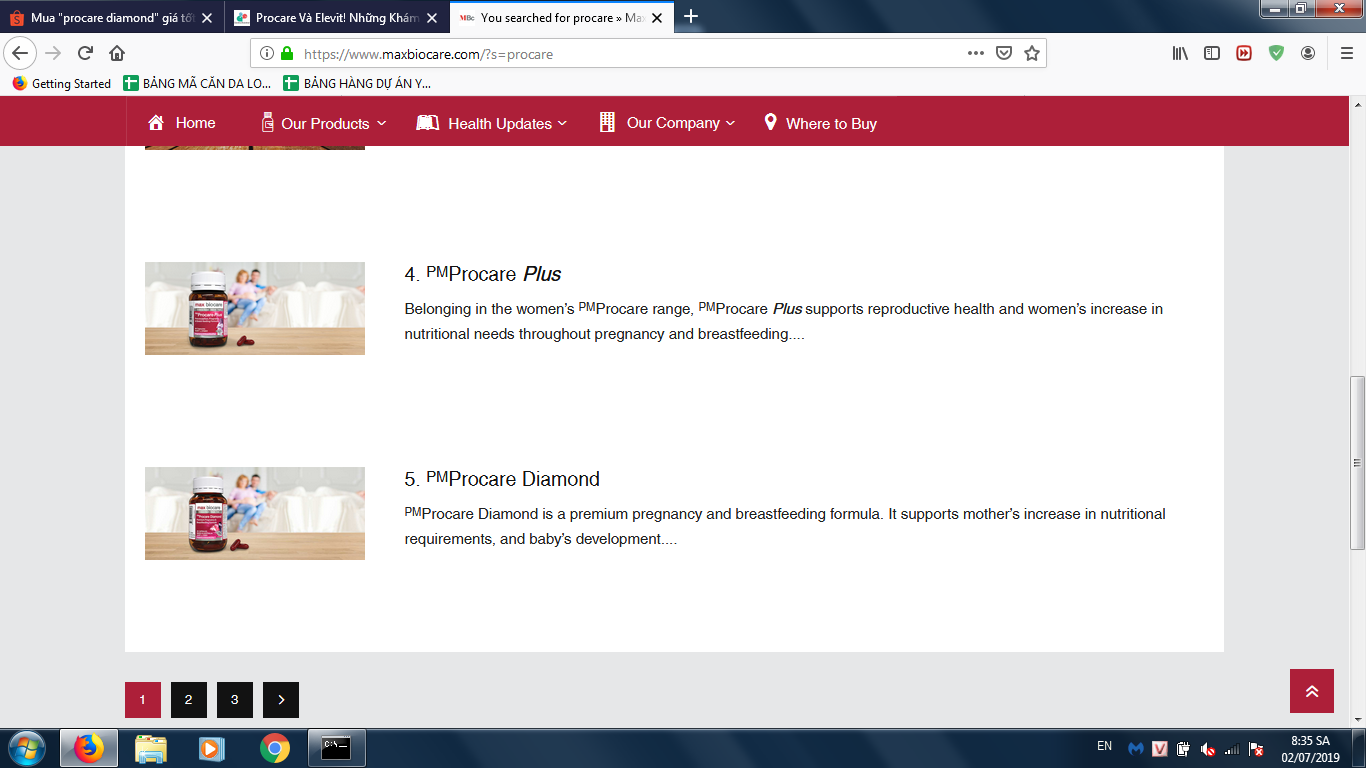This screenshot has width=1366, height=768.
Task: Open the Firefox hamburger menu
Action: (1346, 54)
